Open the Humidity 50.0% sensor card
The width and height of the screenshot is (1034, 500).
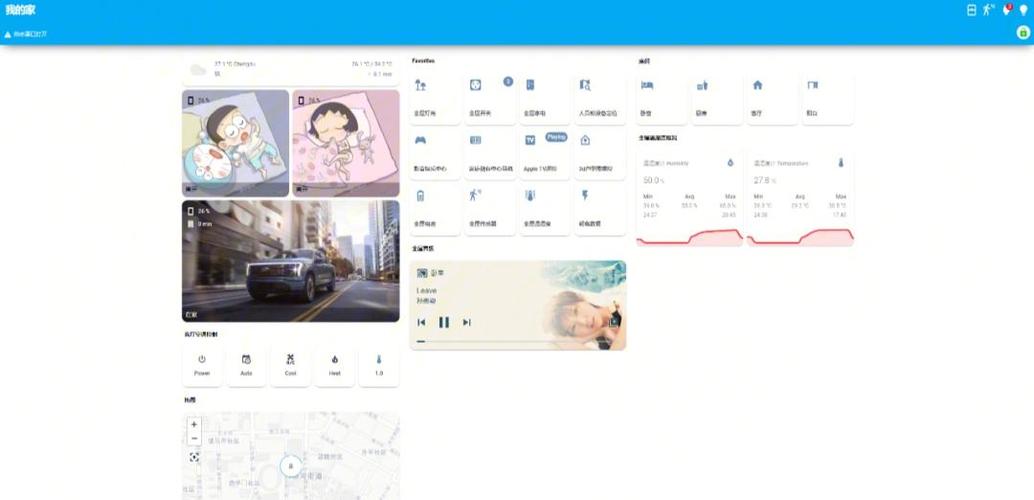pyautogui.click(x=690, y=199)
